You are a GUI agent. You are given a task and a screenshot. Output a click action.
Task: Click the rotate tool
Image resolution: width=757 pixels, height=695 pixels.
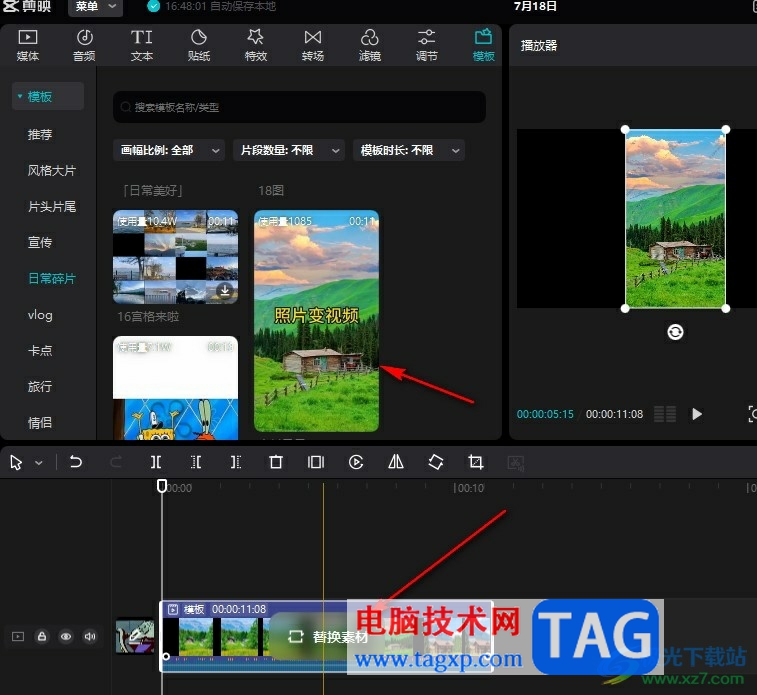click(436, 462)
